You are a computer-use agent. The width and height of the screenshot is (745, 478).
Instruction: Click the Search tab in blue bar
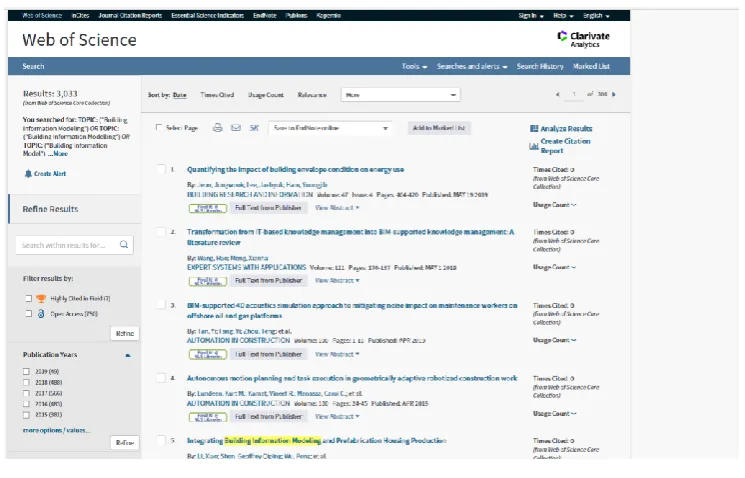point(33,67)
